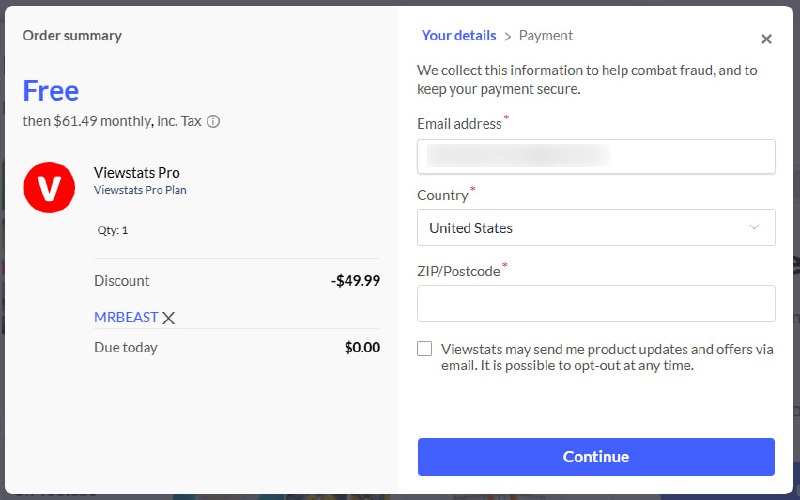800x500 pixels.
Task: Remove the MRBEAST discount code
Action: coord(169,318)
